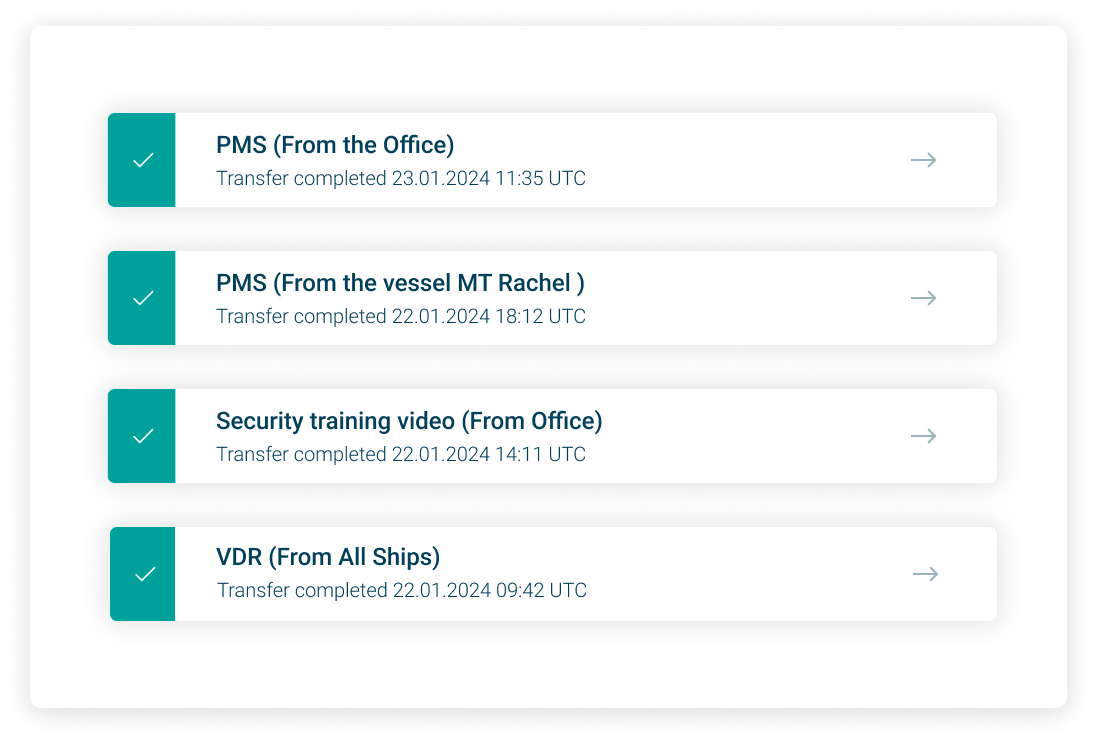Click the arrow on the MT Rachel row
This screenshot has width=1097, height=742.
point(923,298)
